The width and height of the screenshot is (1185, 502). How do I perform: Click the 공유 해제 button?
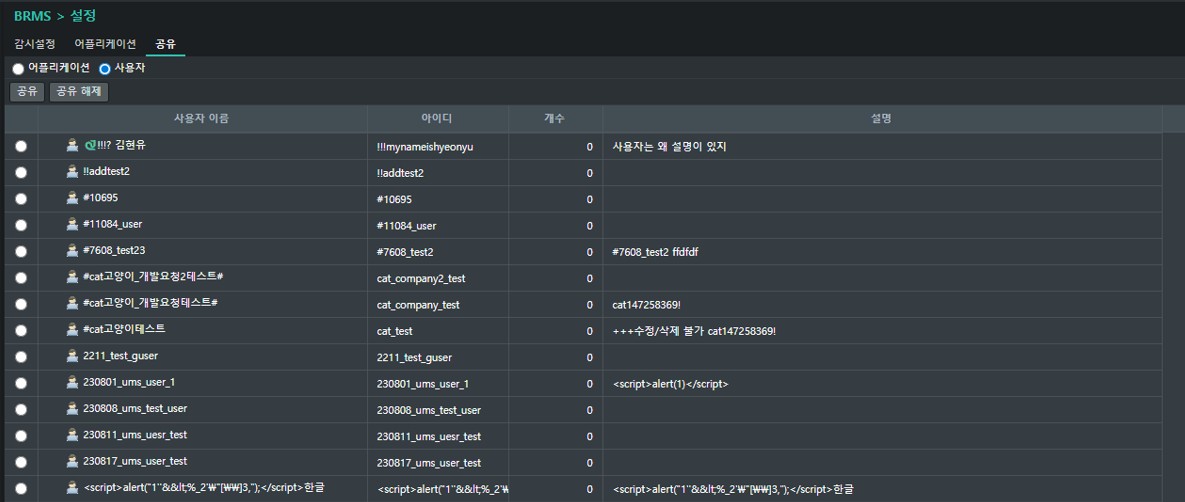(x=79, y=92)
